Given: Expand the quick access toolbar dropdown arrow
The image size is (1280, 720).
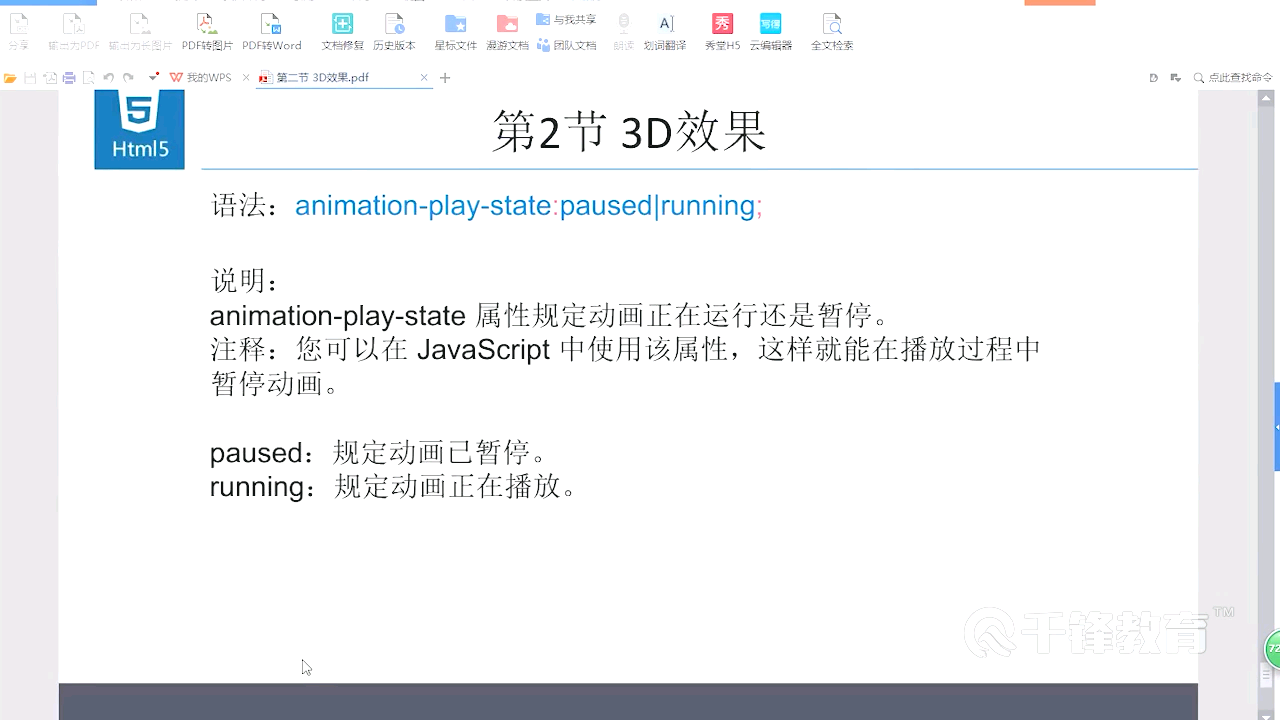Looking at the screenshot, I should point(153,77).
